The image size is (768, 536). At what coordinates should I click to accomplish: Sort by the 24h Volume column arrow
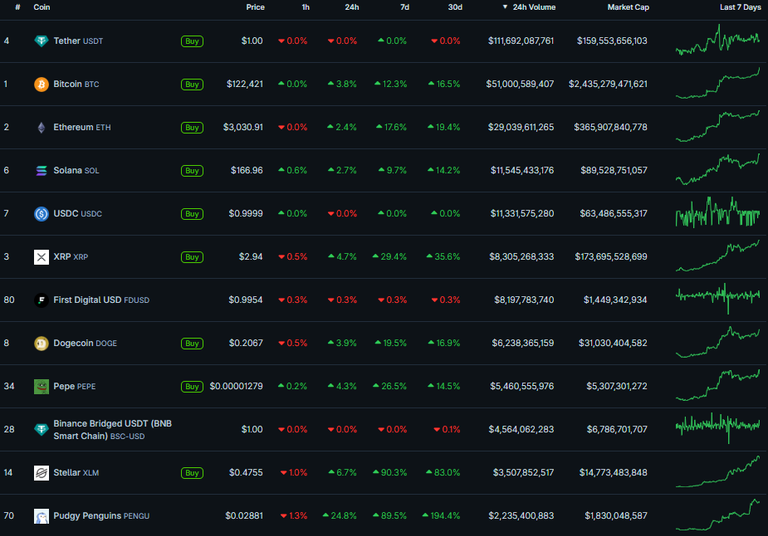[x=504, y=7]
